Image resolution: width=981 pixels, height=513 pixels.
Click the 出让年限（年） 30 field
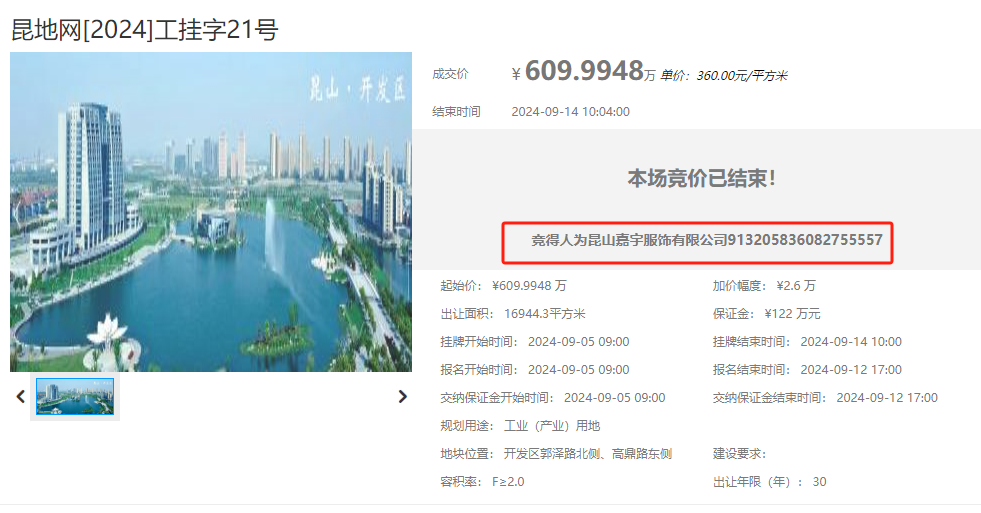click(x=770, y=482)
